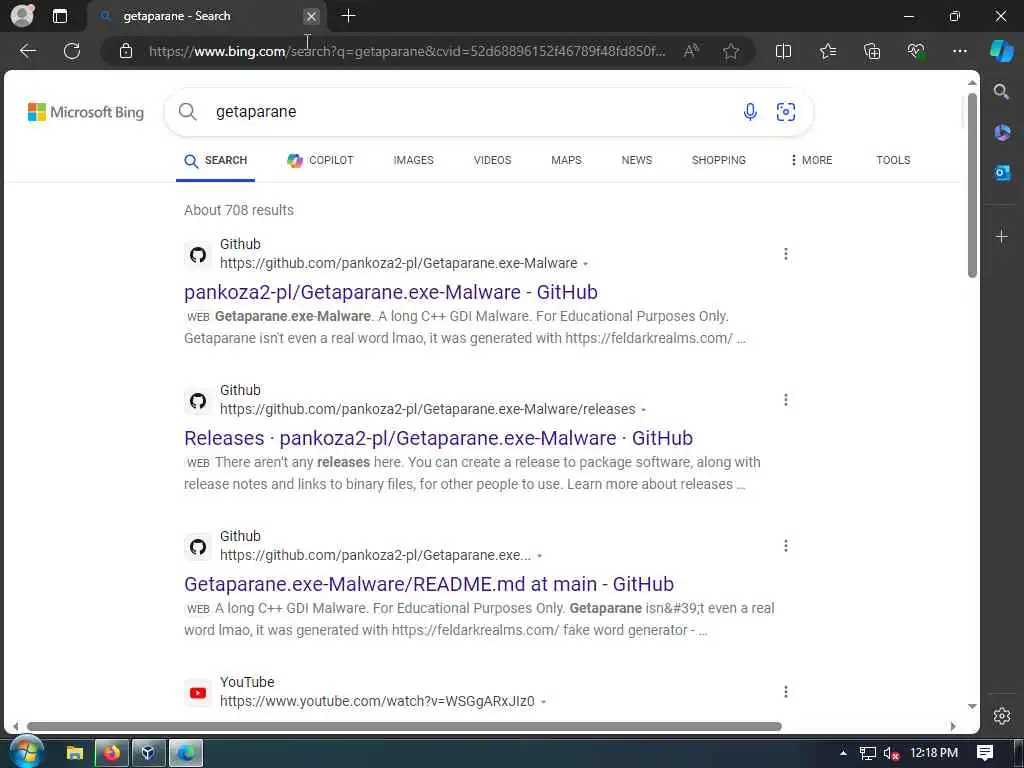The width and height of the screenshot is (1024, 768).
Task: Add a new sidebar app with plus
Action: [x=1002, y=236]
